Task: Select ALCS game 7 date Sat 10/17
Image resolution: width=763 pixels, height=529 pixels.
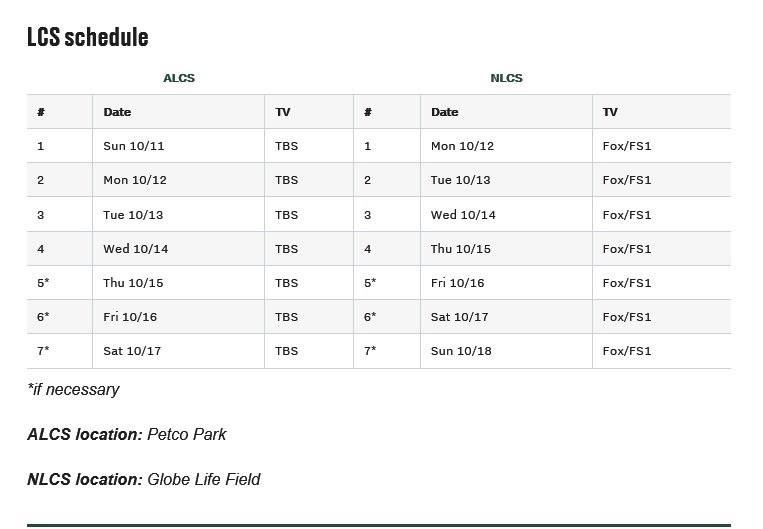Action: [x=132, y=351]
